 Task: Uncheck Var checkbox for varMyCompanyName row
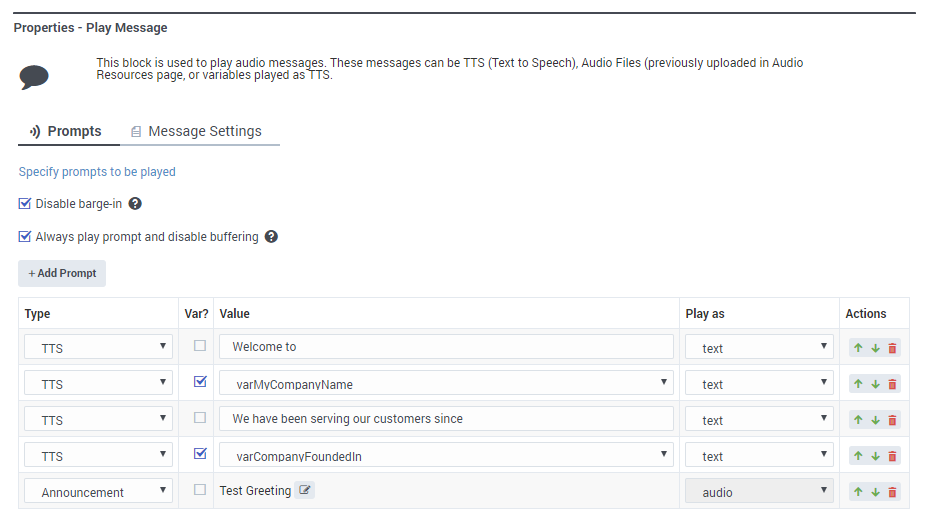[x=200, y=382]
